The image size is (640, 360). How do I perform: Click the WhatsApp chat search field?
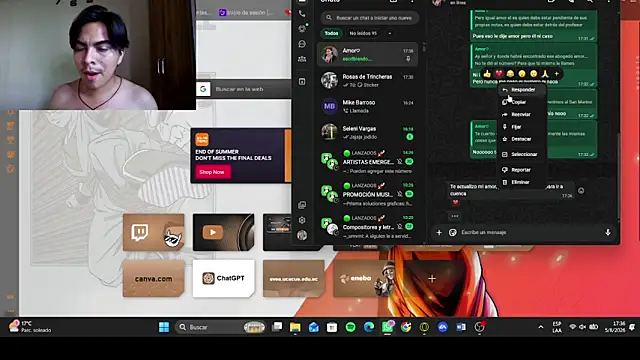click(370, 18)
